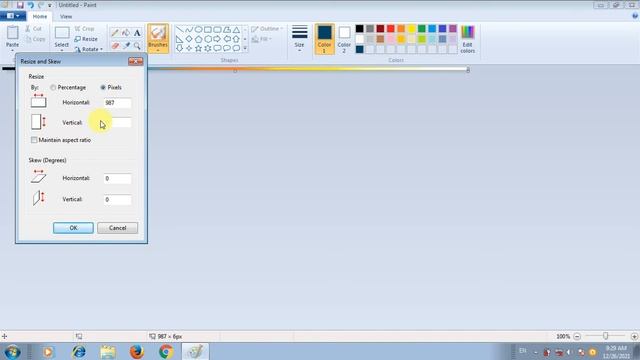640x360 pixels.
Task: Open the Size thickness dropdown
Action: click(299, 39)
